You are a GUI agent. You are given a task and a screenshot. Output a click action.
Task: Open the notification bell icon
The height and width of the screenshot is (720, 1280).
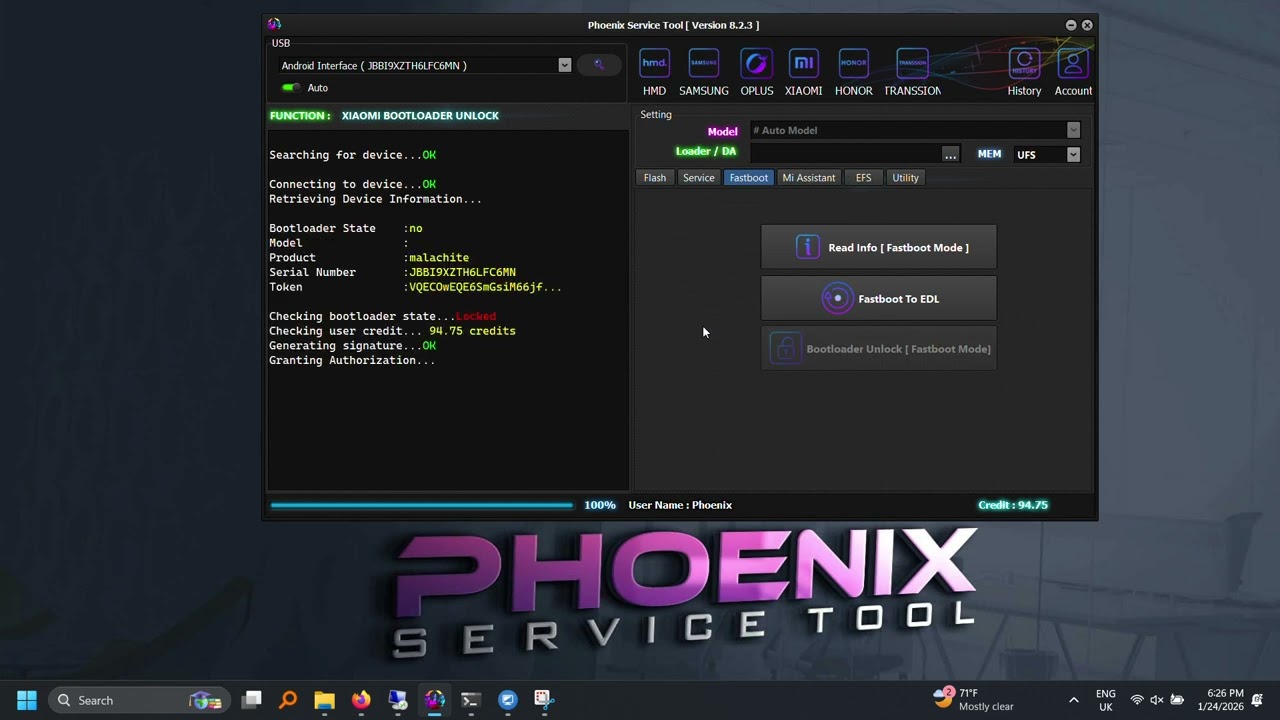pos(1257,700)
